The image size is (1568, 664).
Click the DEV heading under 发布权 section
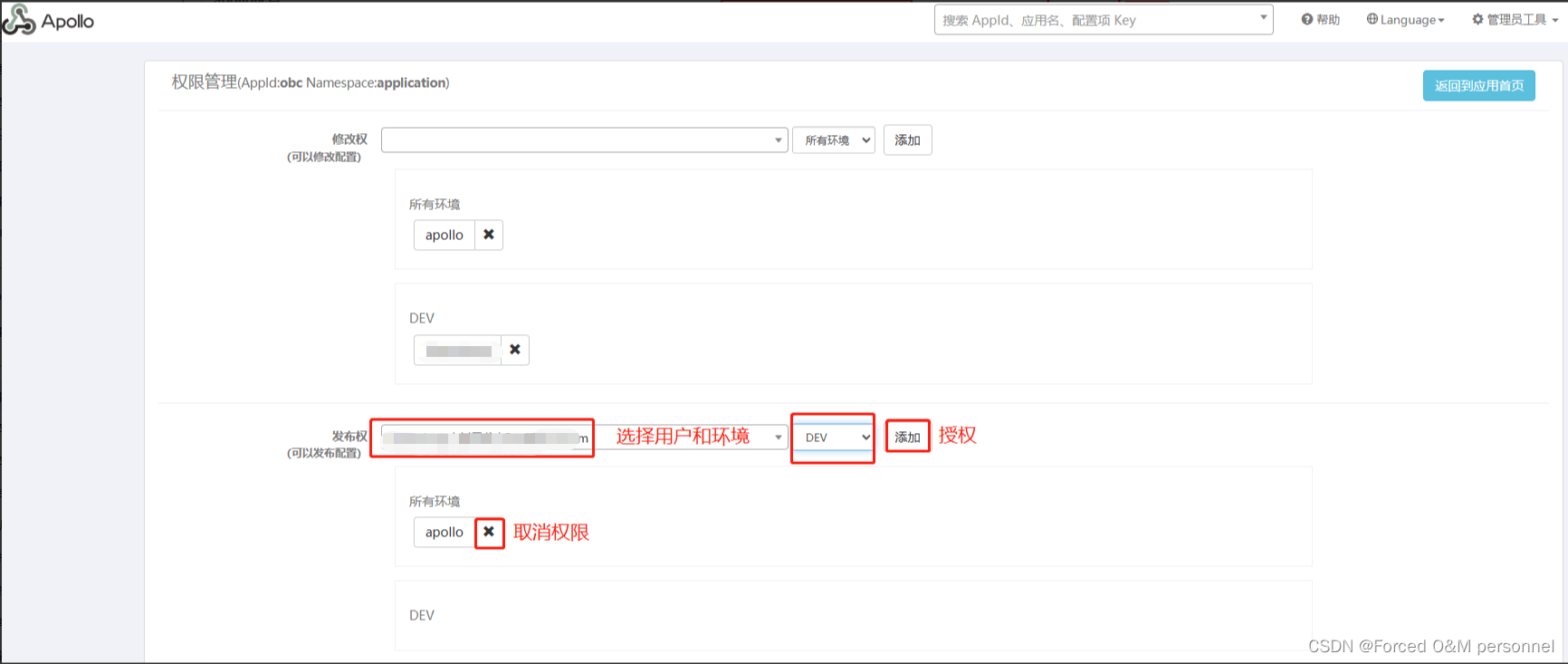422,615
